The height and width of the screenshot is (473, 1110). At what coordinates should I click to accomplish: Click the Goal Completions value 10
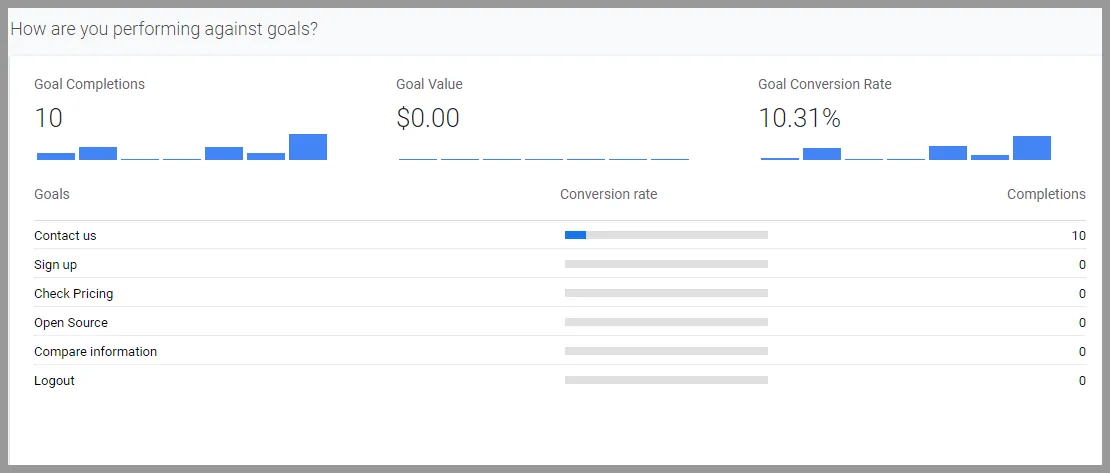48,118
